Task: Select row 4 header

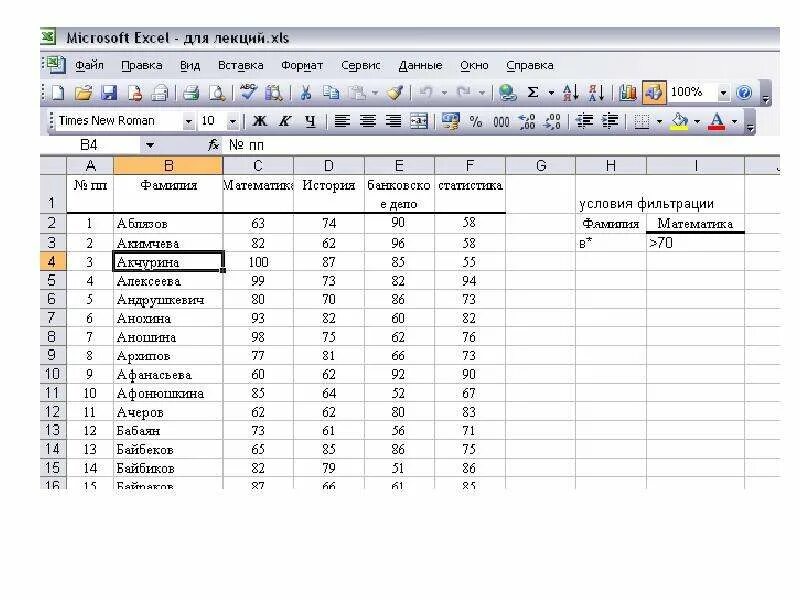Action: pyautogui.click(x=53, y=262)
